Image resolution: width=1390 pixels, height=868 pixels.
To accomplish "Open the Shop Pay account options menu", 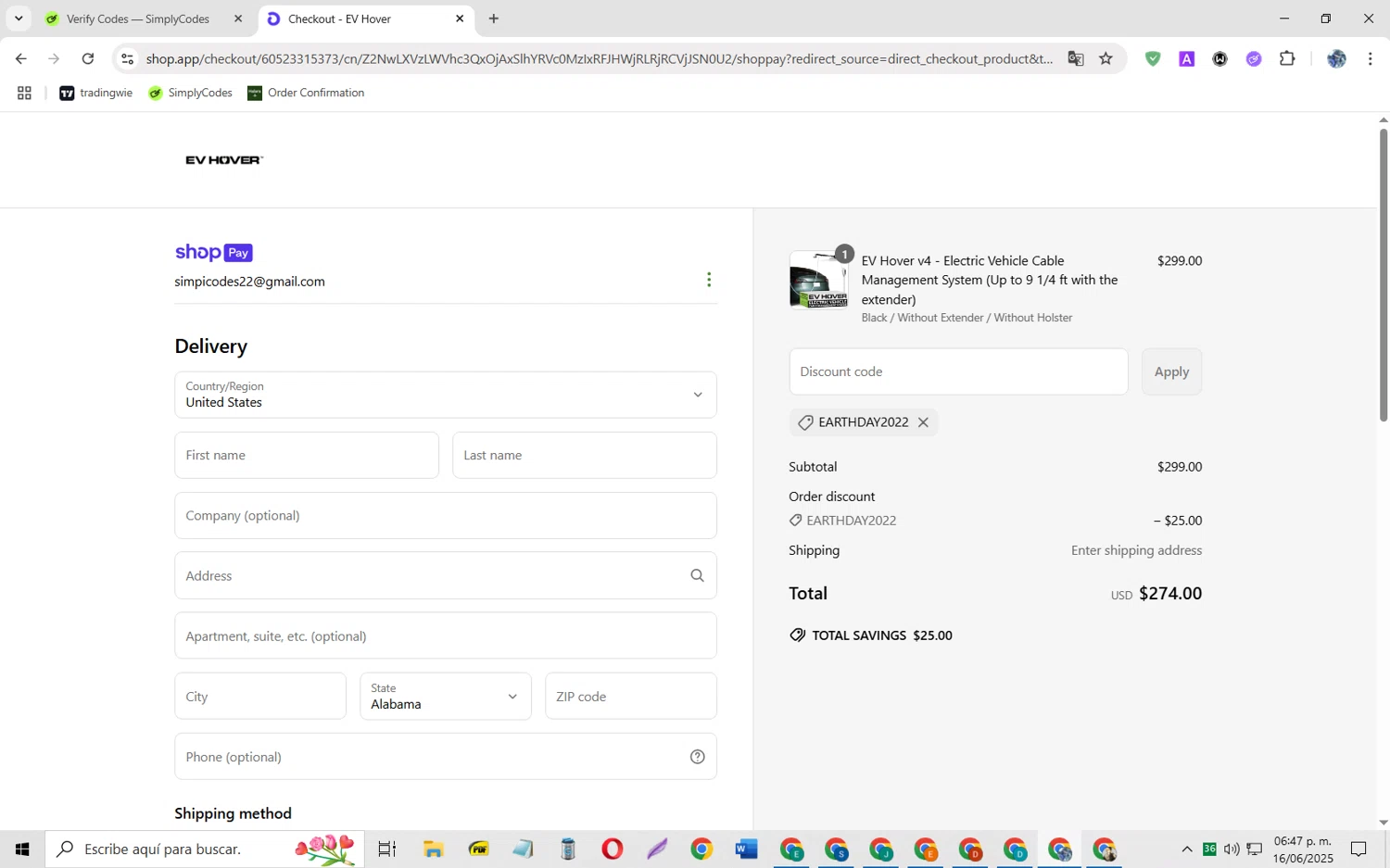I will pos(709,280).
